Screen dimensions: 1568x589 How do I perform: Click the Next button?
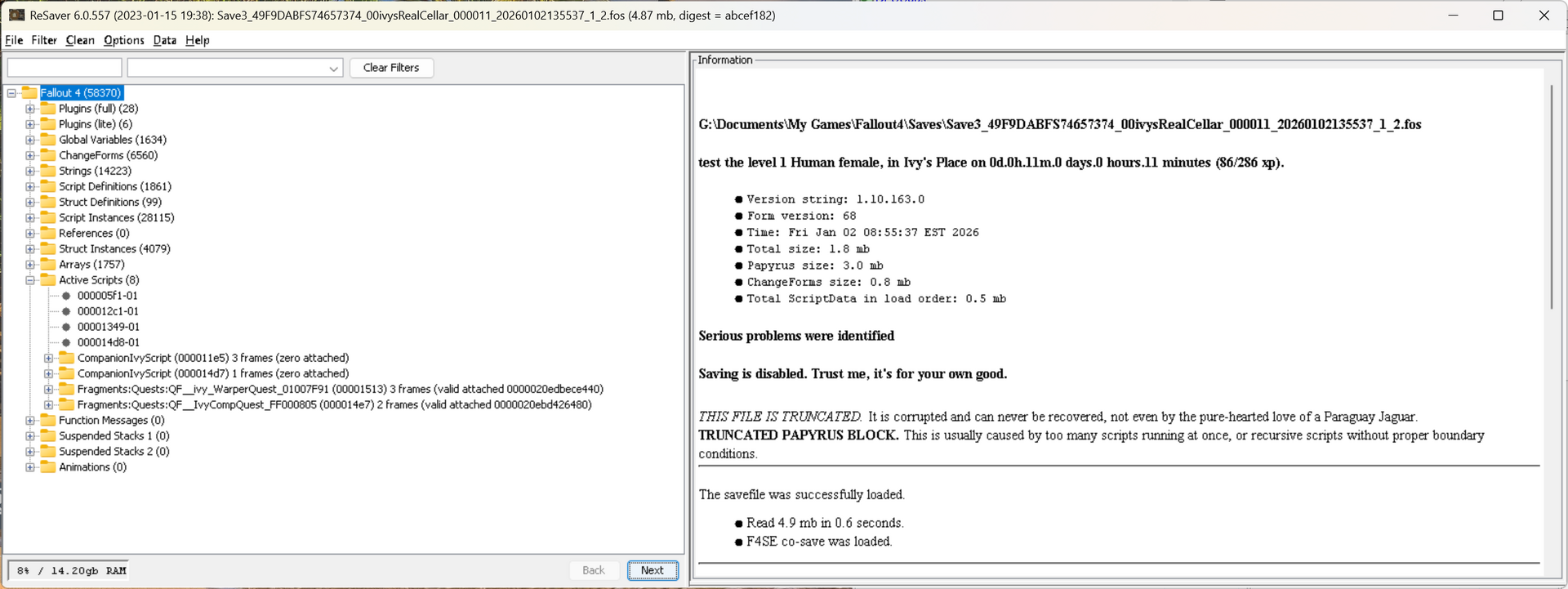(x=653, y=570)
